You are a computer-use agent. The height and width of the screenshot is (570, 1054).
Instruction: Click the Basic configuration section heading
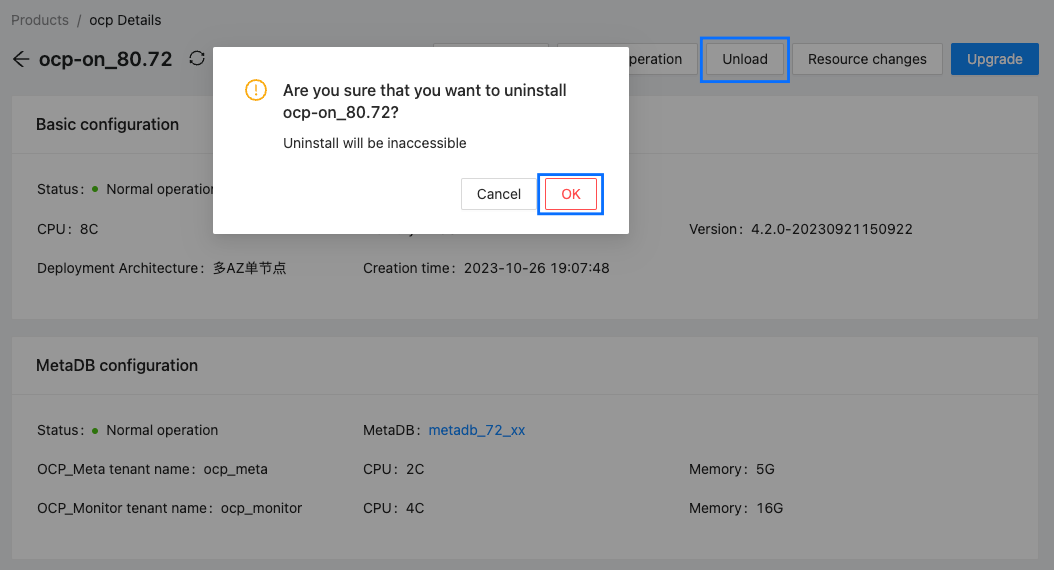coord(107,125)
